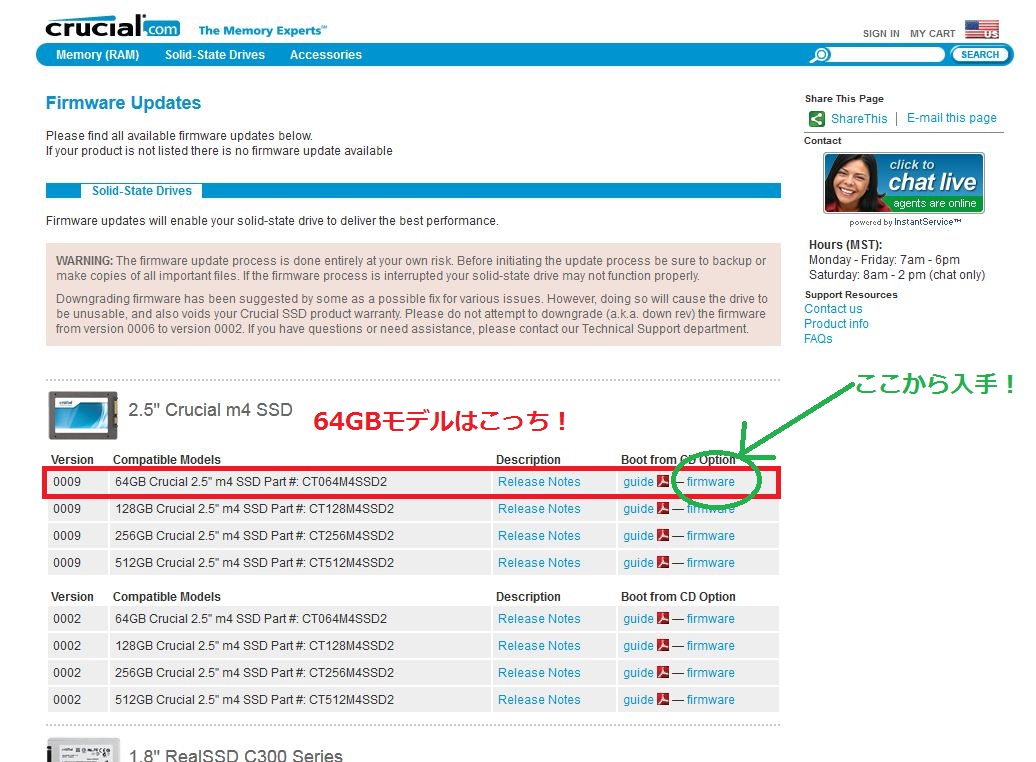Click the SEARCH button

point(980,55)
